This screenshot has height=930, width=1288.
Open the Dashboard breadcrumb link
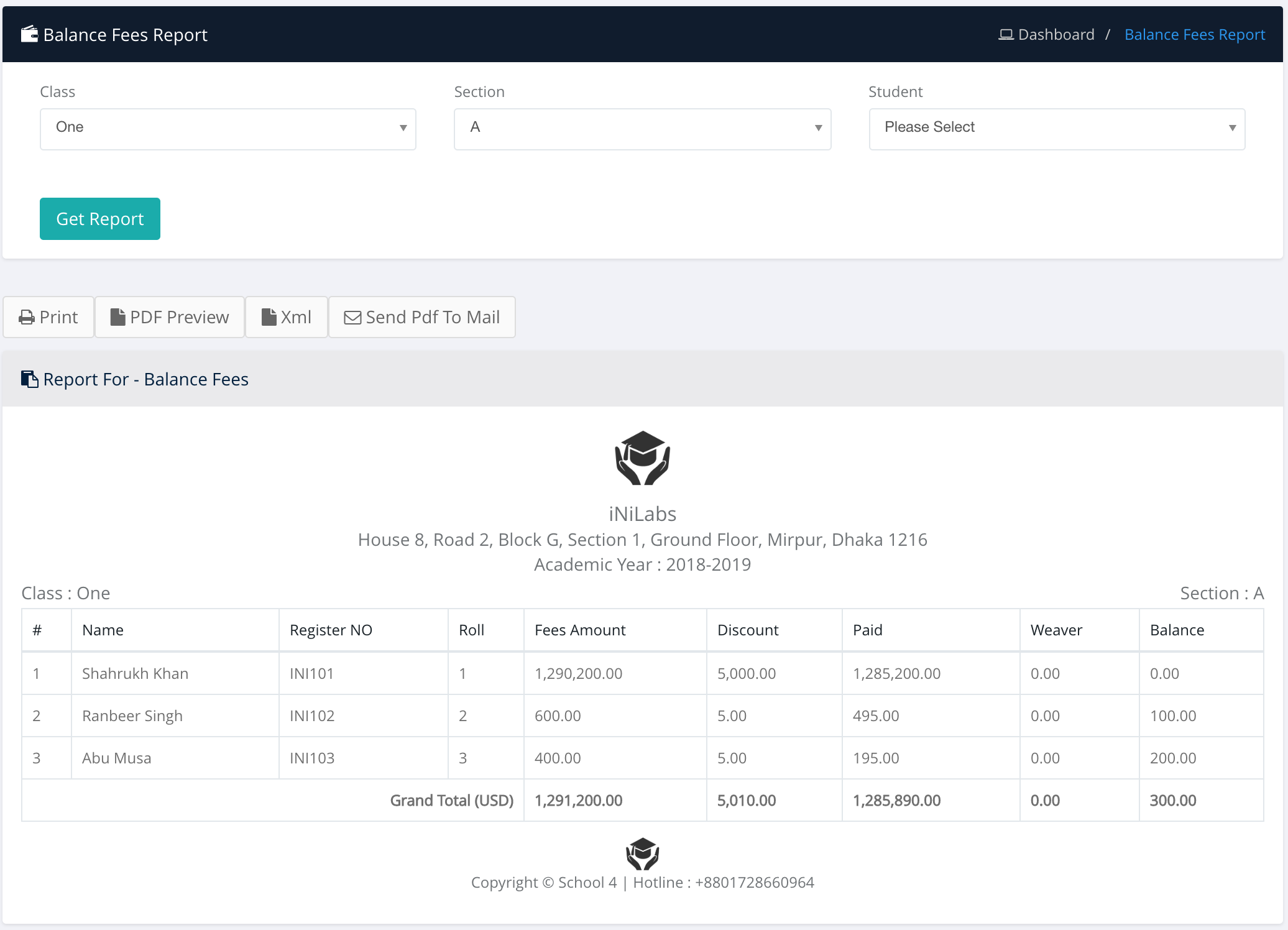click(x=1056, y=35)
